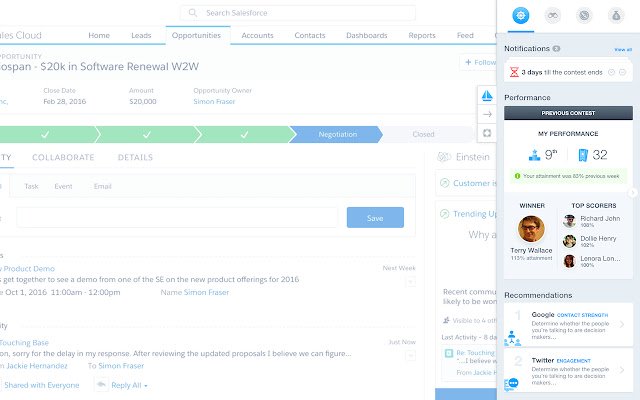Click the sailboat icon on the side strip

pyautogui.click(x=487, y=96)
